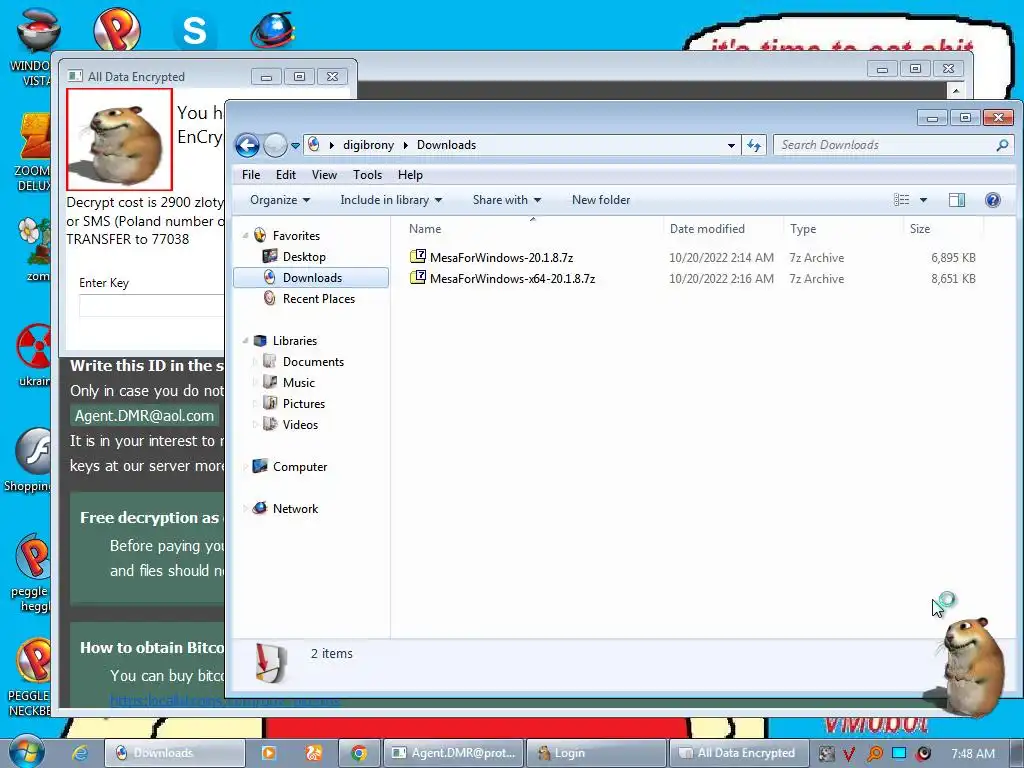Select Desktop in Favorites
Screen dimensions: 1024x768
pos(304,257)
